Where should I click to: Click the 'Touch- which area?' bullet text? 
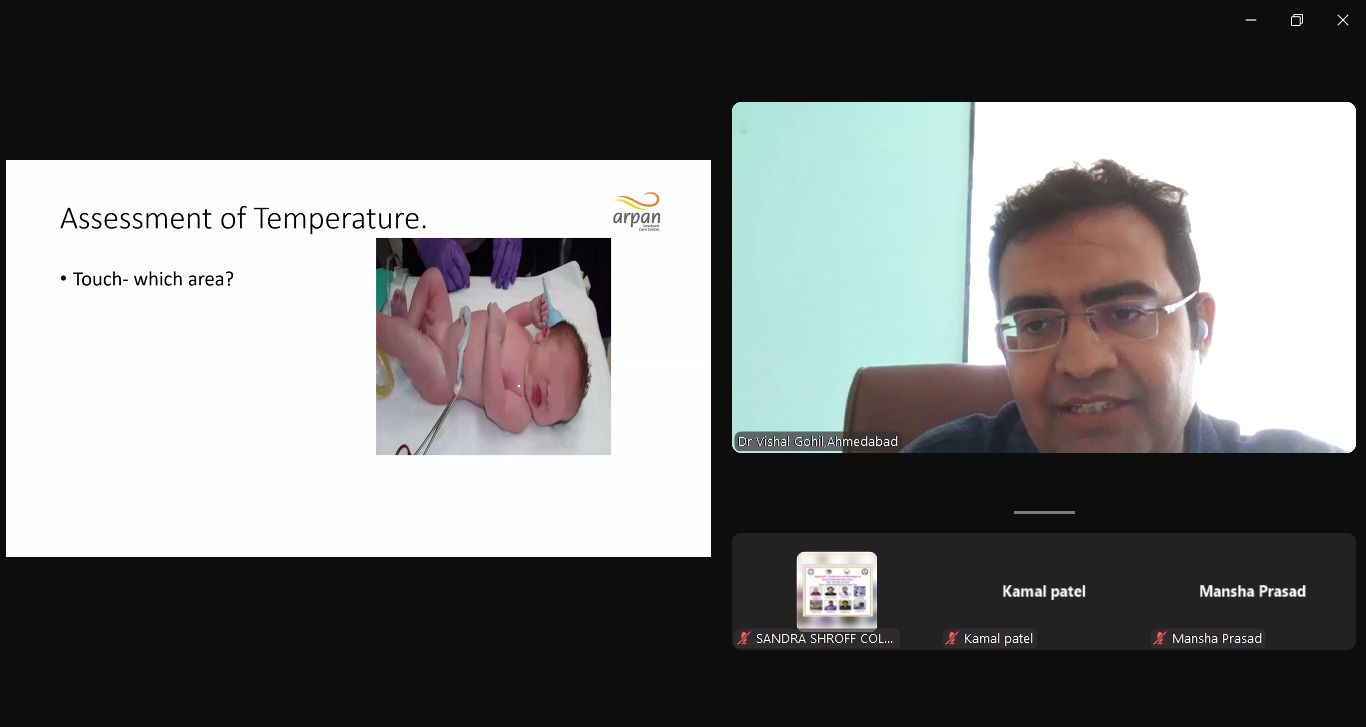coord(153,279)
